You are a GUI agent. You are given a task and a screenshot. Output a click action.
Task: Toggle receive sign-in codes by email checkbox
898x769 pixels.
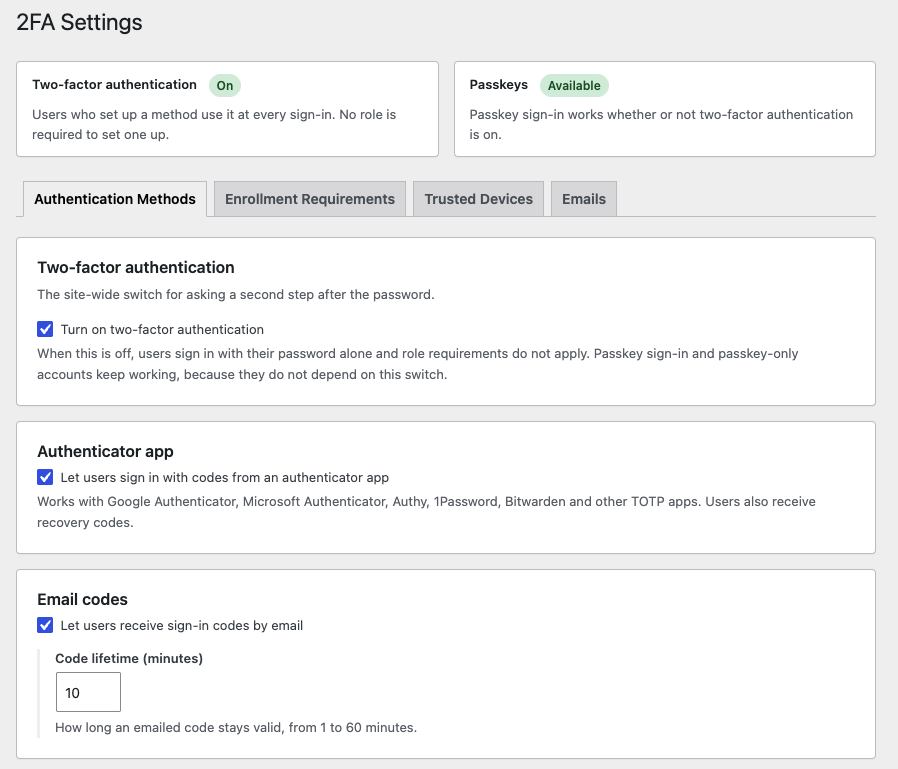coord(45,625)
